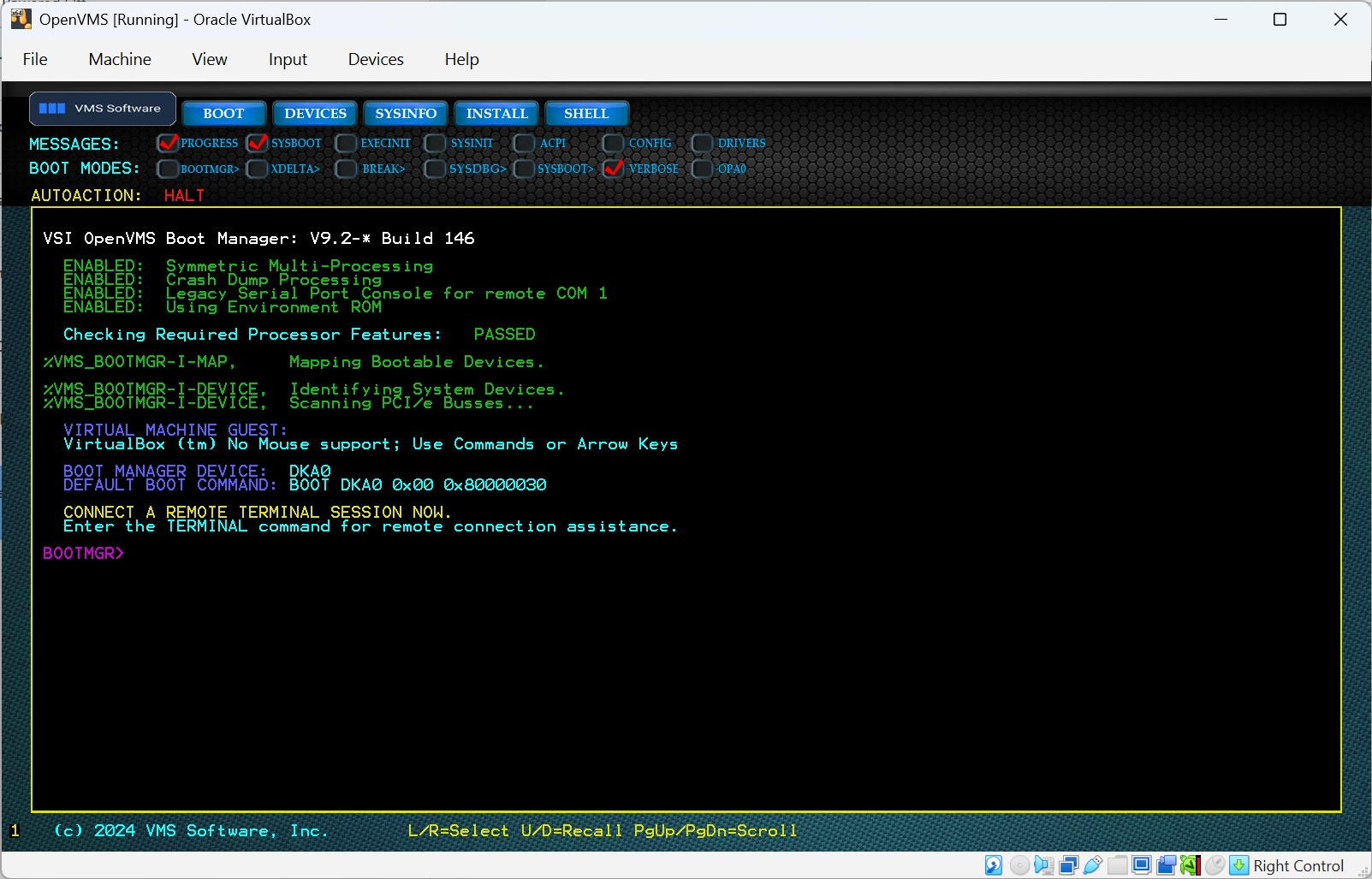This screenshot has width=1372, height=879.
Task: Uncheck the PROGRESS messages checkbox
Action: 168,143
